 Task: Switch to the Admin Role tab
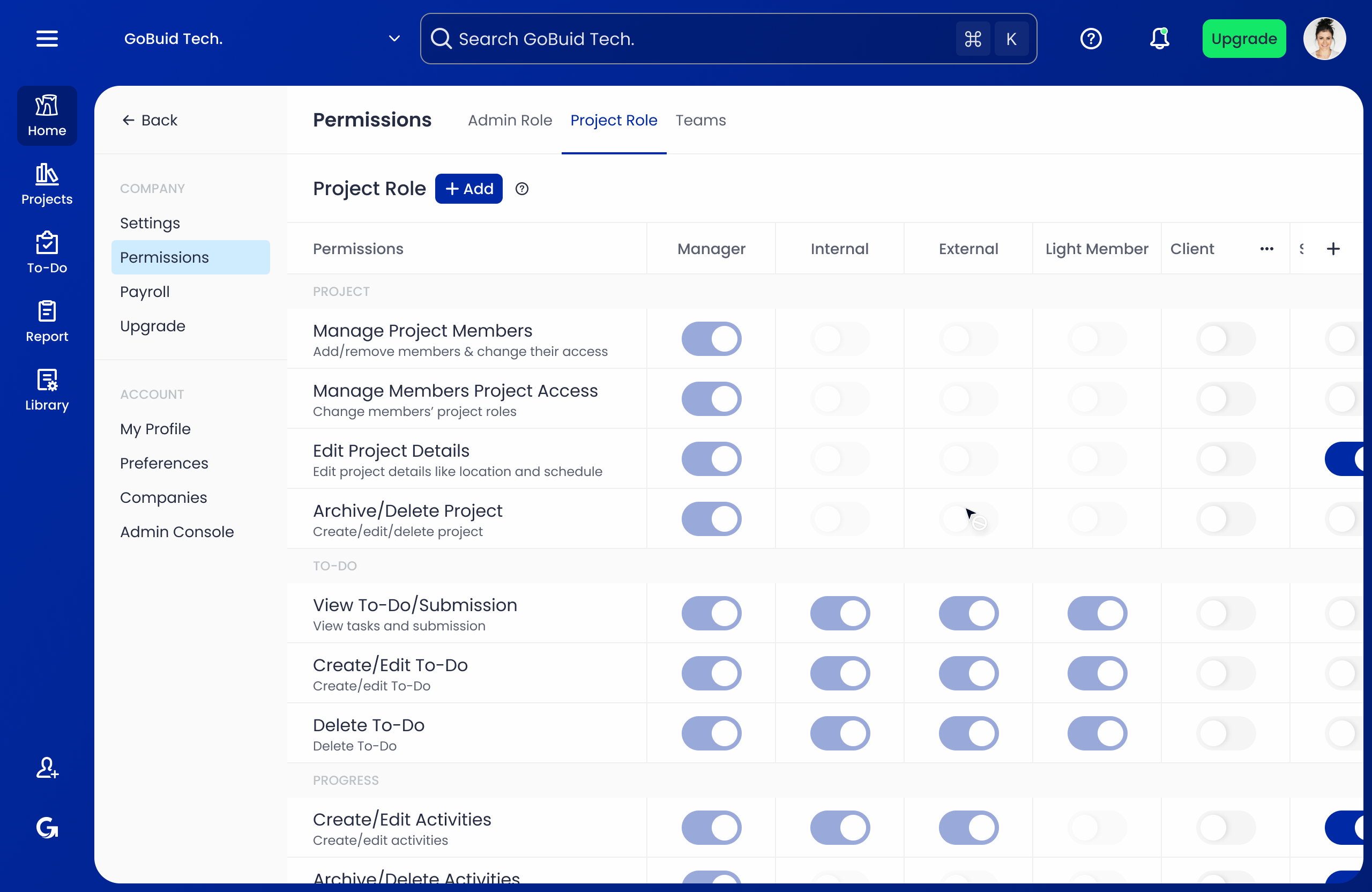[x=510, y=120]
